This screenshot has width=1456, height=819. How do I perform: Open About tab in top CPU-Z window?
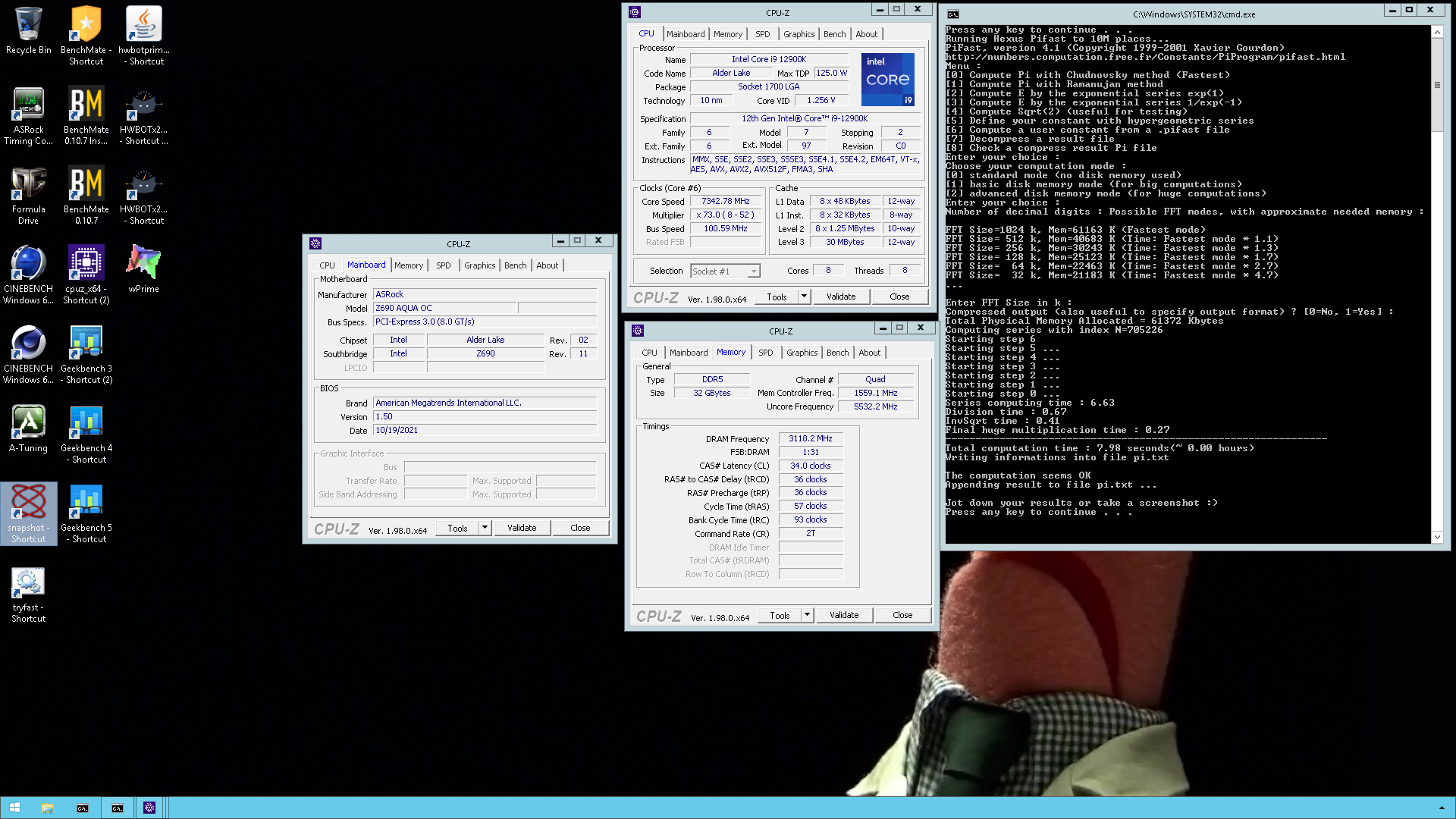point(867,34)
